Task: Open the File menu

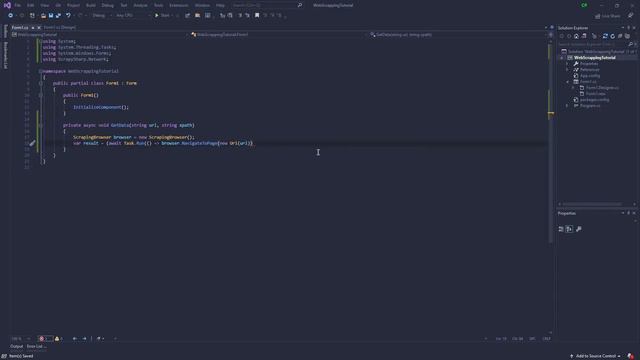Action: click(x=18, y=5)
